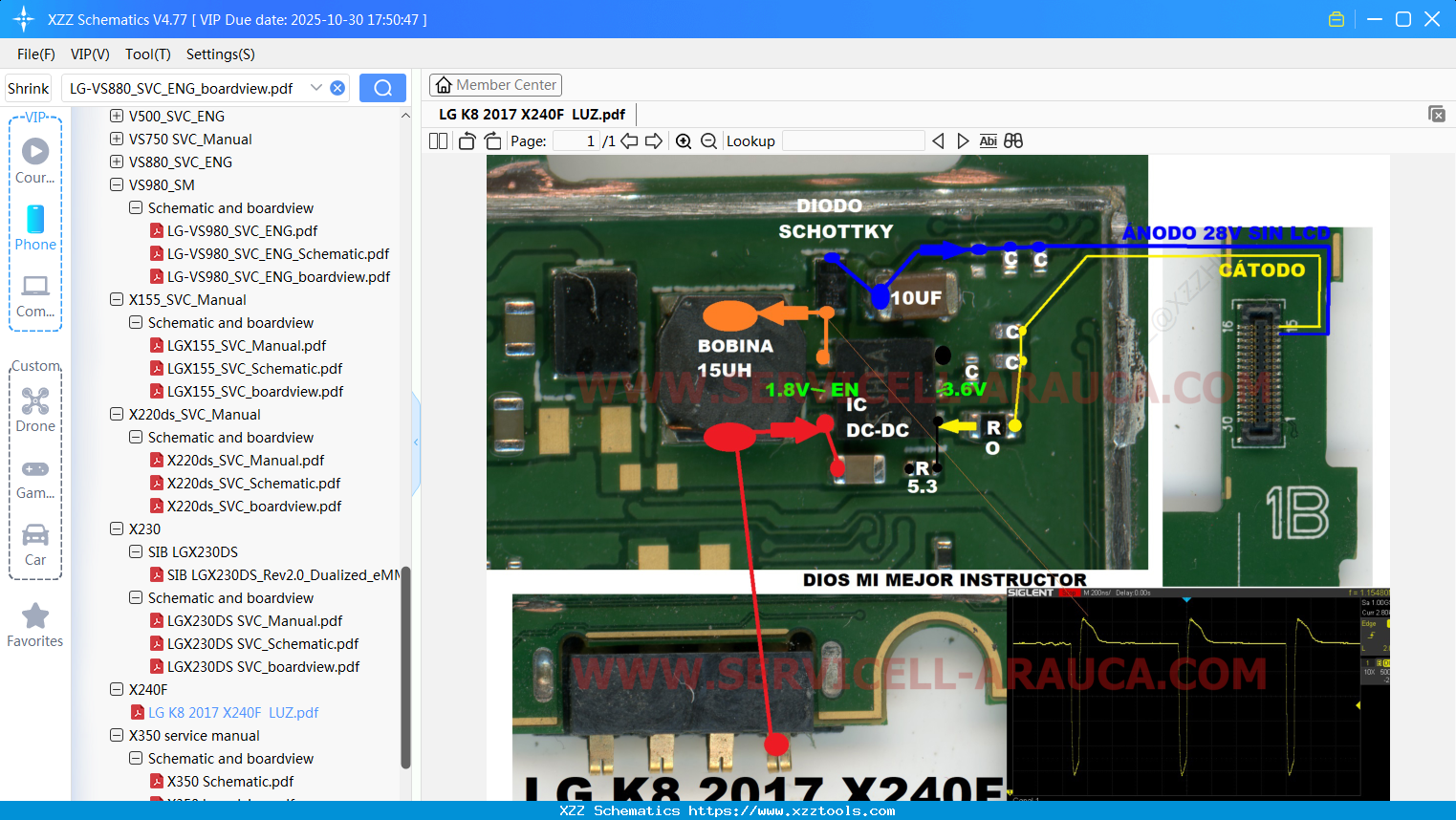The image size is (1456, 820).
Task: Open the search history dropdown arrow
Action: 315,88
